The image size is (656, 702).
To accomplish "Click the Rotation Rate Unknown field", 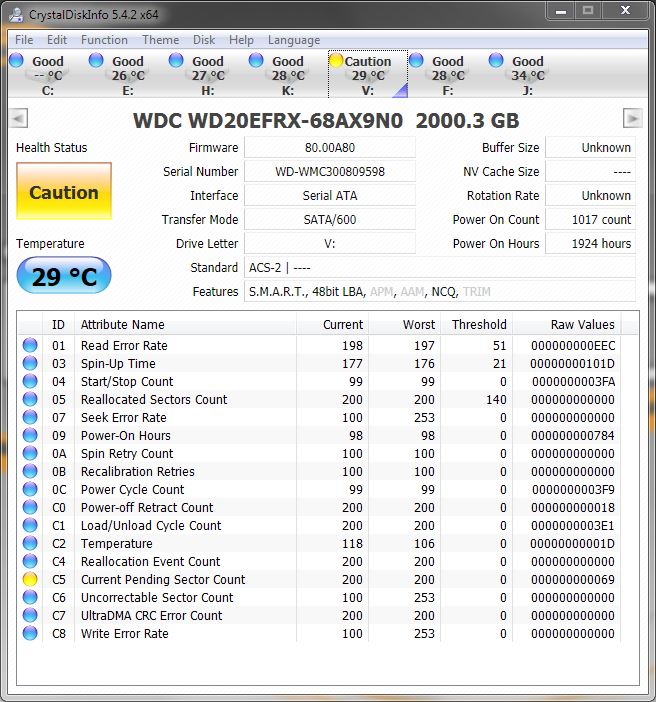I will pyautogui.click(x=590, y=196).
